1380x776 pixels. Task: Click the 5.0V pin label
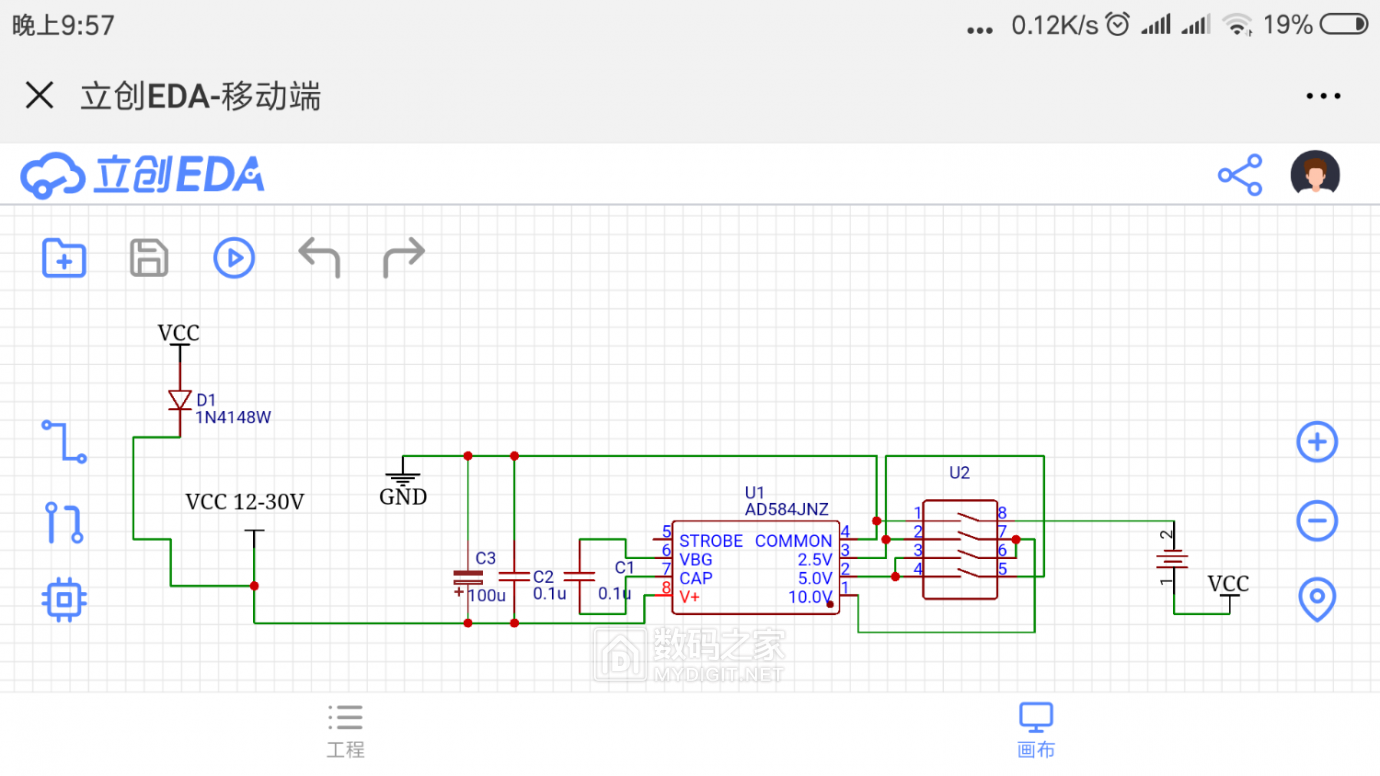click(x=815, y=579)
